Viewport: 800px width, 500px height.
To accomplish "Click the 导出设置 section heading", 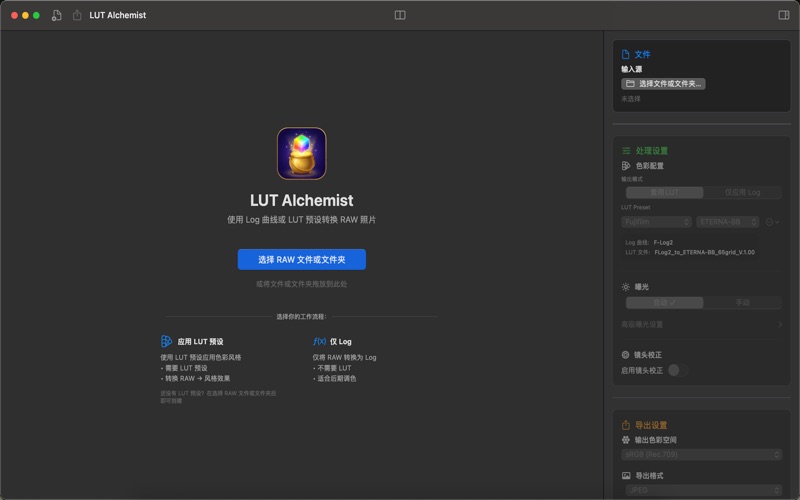I will click(x=651, y=425).
